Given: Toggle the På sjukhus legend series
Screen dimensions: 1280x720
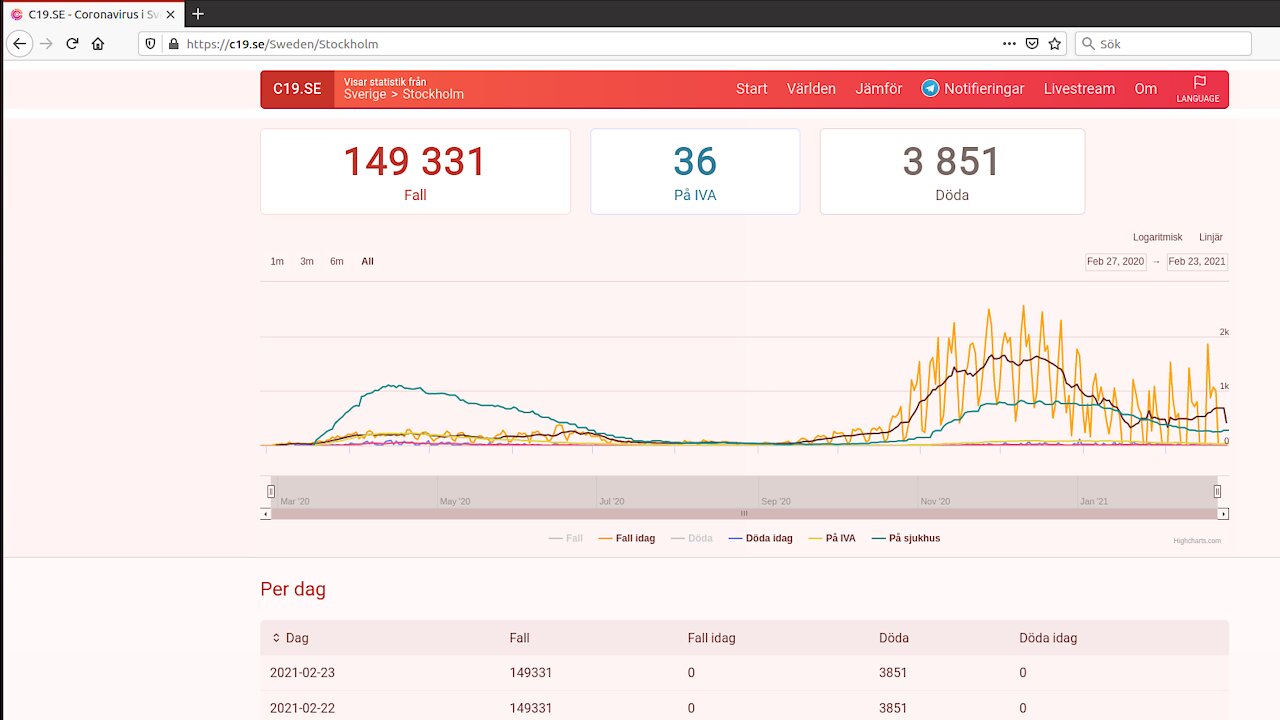Looking at the screenshot, I should (x=906, y=538).
